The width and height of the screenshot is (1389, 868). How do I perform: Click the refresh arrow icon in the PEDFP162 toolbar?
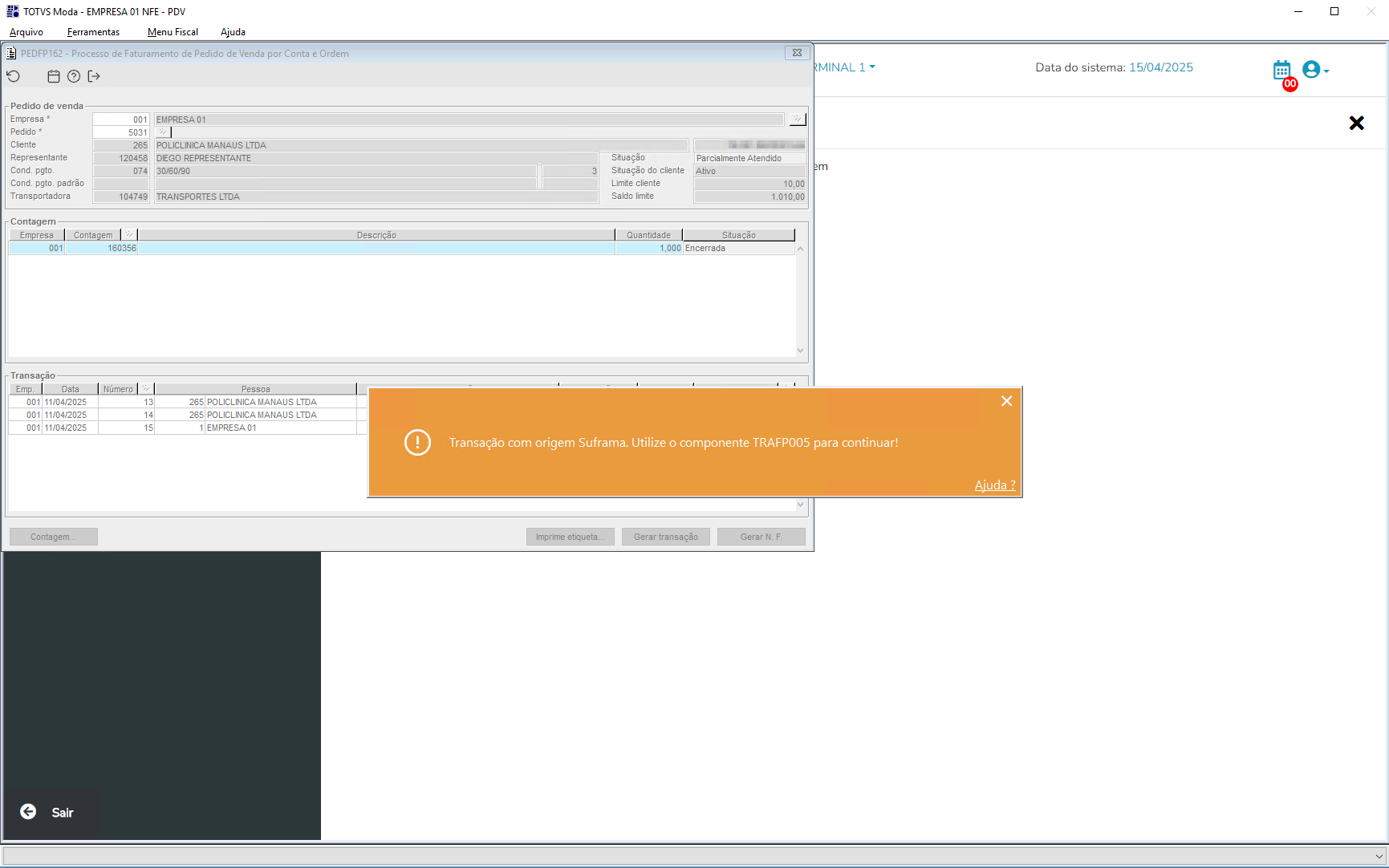[x=14, y=76]
